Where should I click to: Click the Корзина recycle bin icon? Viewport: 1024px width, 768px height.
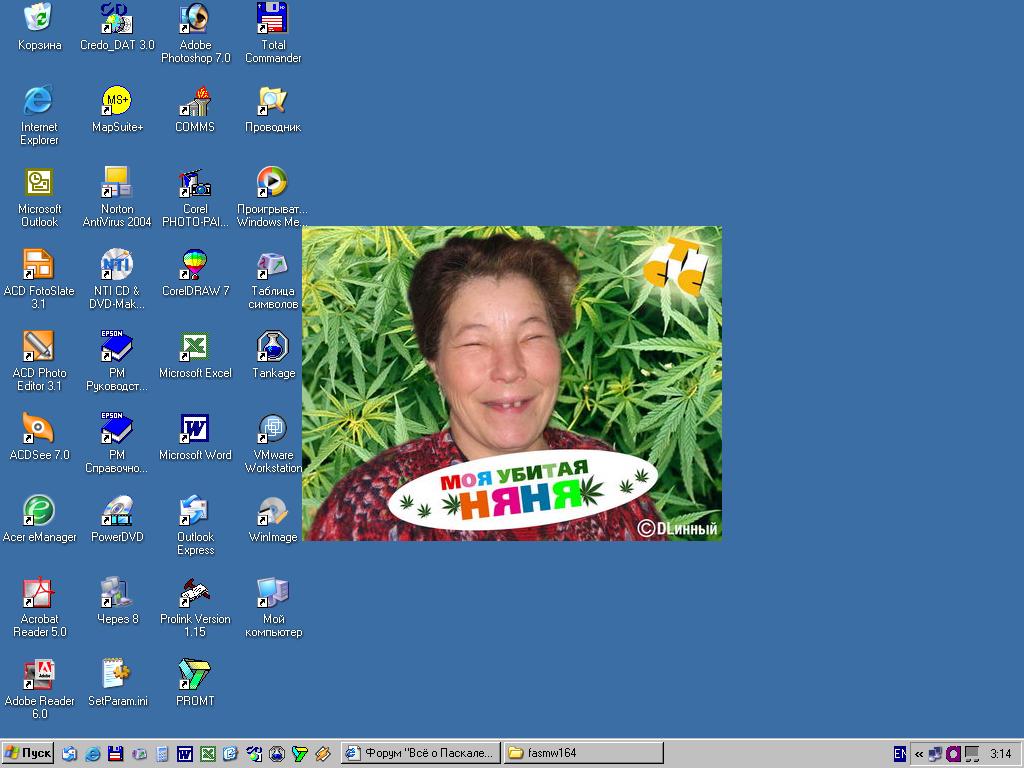click(x=39, y=18)
